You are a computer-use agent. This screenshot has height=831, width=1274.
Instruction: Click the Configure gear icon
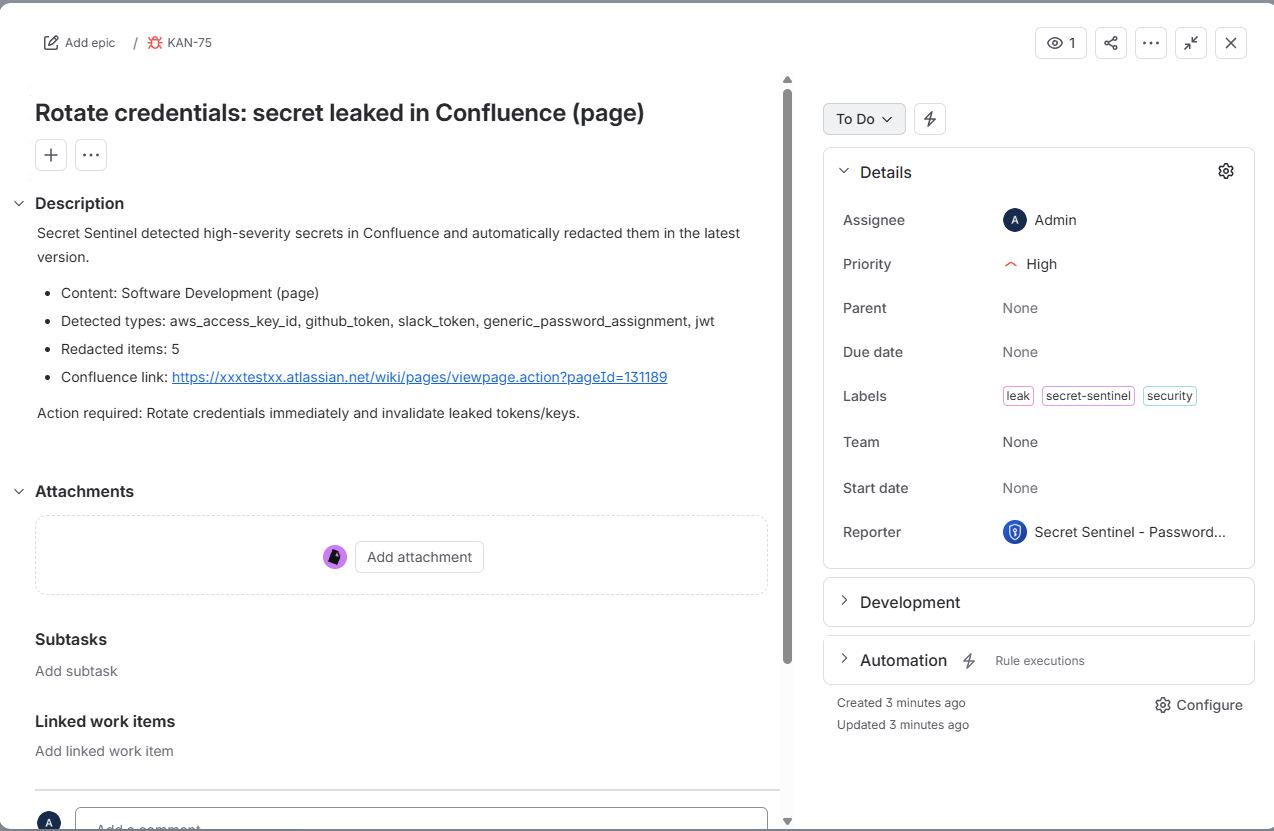tap(1162, 705)
